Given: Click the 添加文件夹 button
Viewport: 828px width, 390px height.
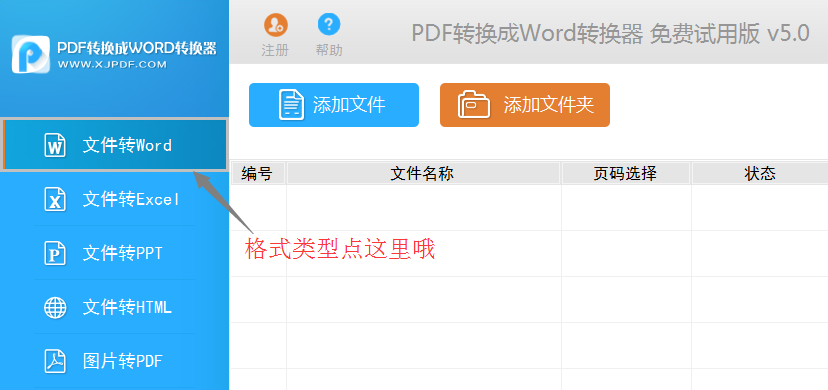Looking at the screenshot, I should (x=525, y=105).
